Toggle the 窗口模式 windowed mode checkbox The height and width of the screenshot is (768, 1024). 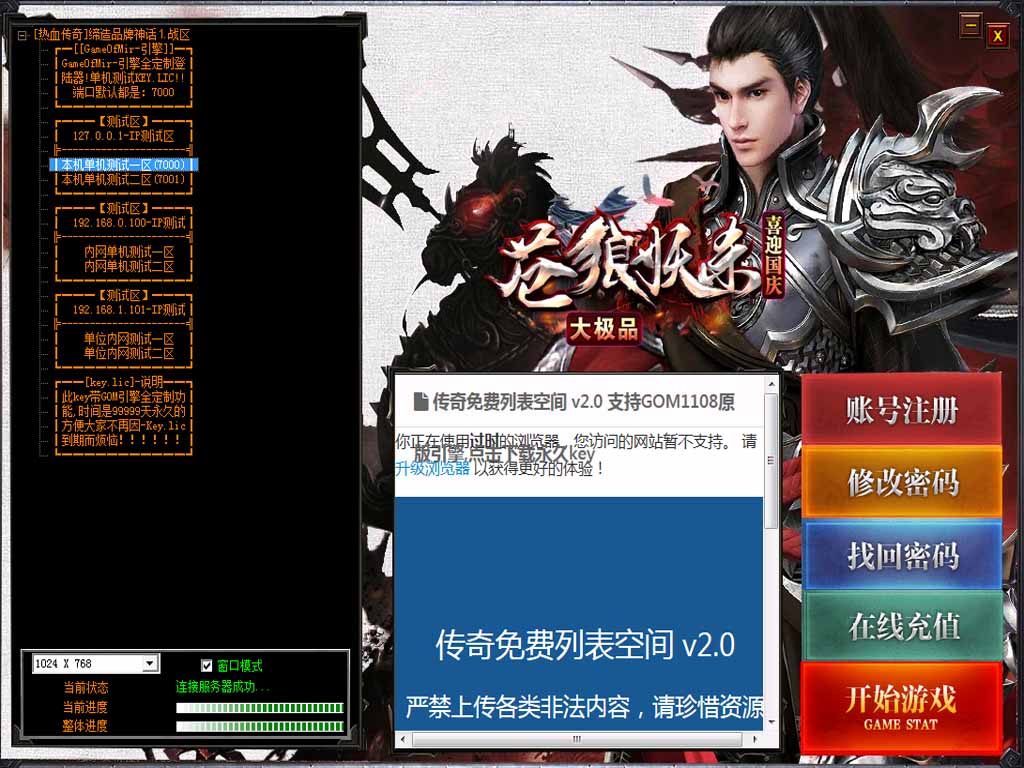coord(207,665)
